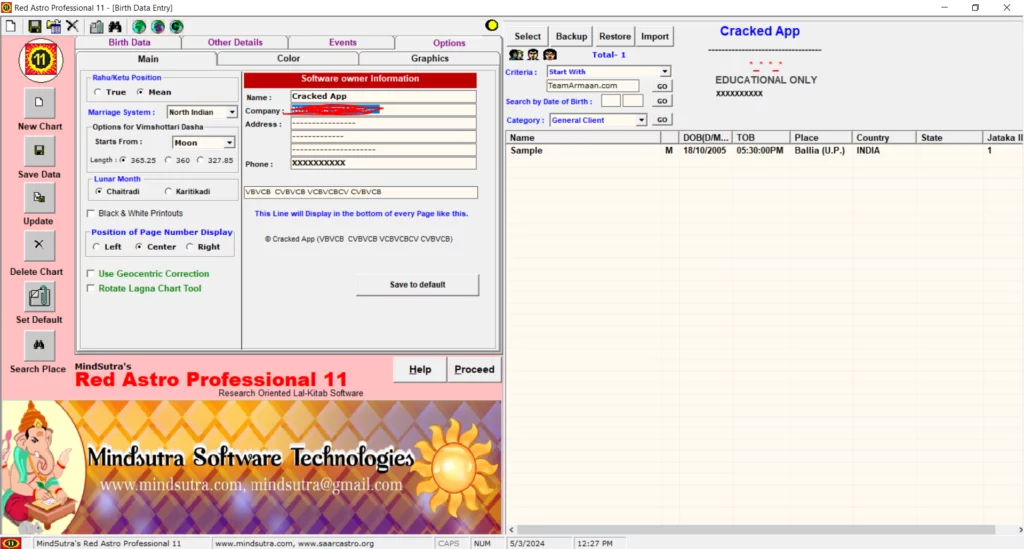
Task: Click the X delete icon in top toolbar
Action: point(72,26)
